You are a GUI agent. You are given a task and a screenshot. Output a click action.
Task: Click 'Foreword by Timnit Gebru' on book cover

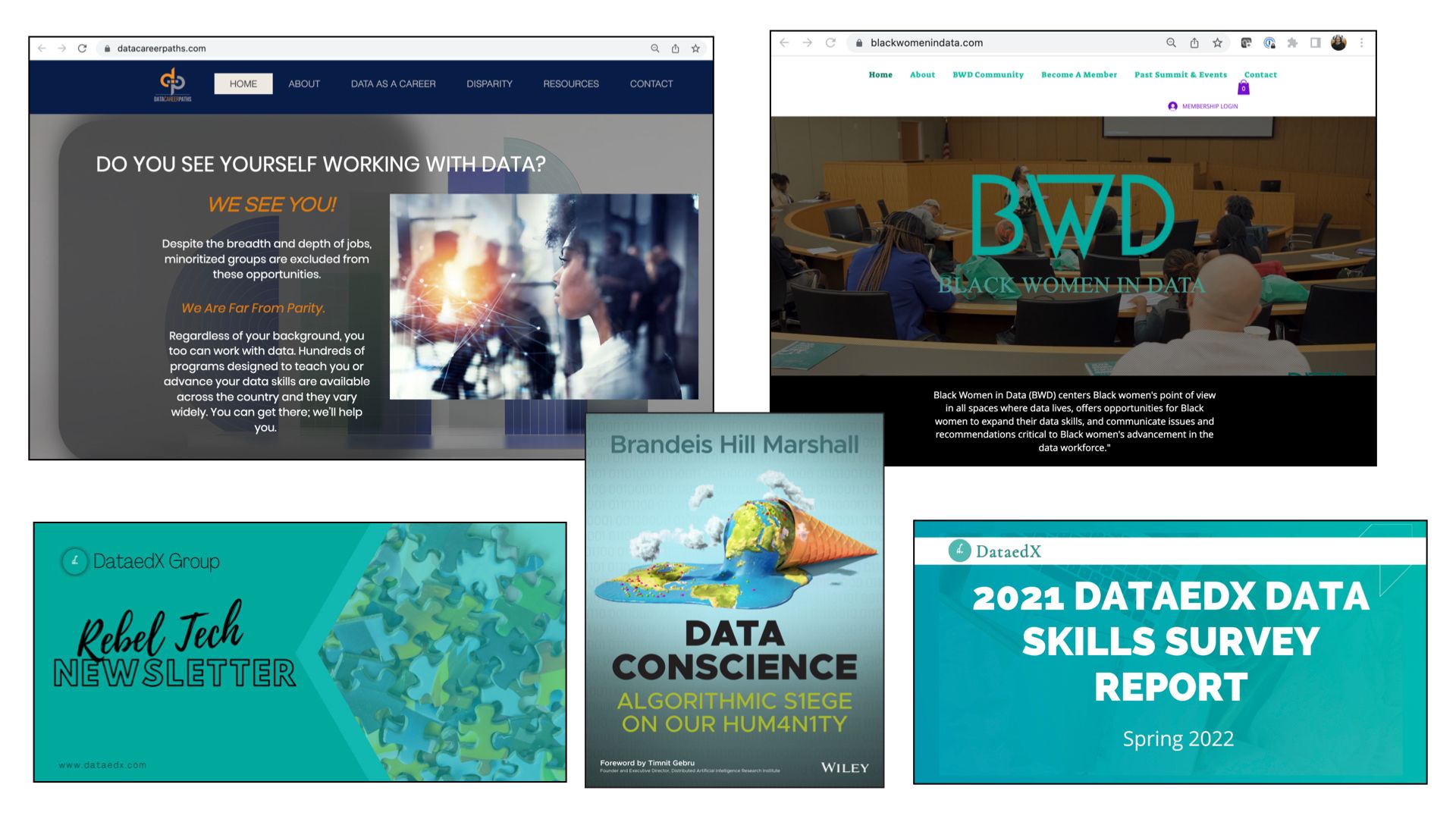click(647, 763)
